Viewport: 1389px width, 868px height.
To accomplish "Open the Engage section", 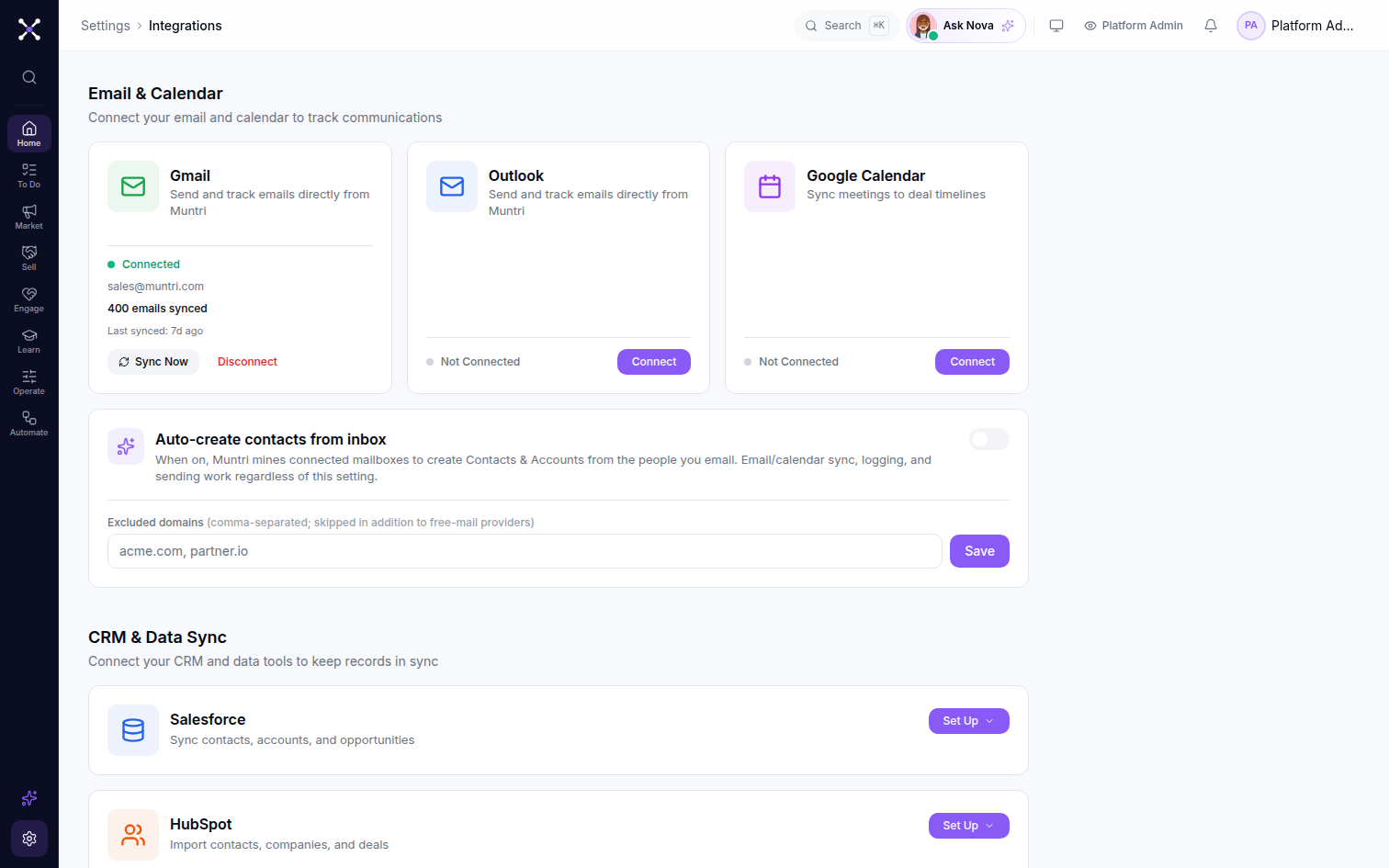I will (29, 299).
